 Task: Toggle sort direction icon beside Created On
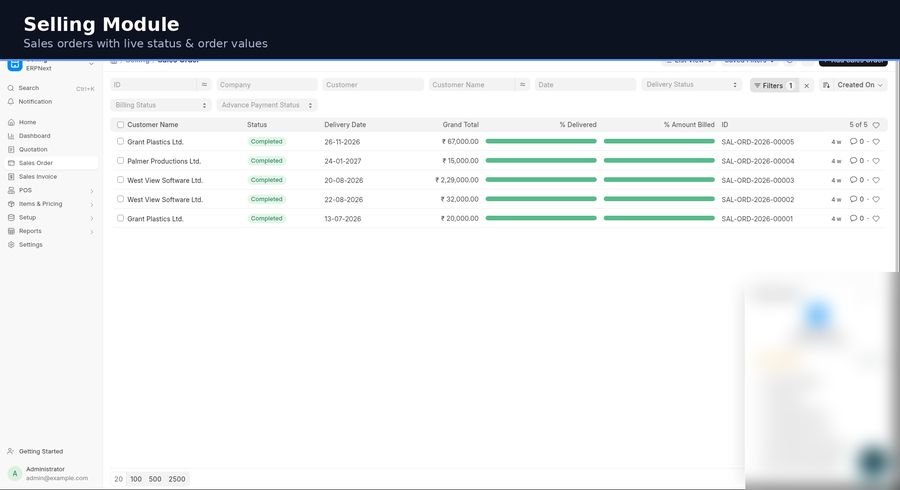(x=826, y=85)
